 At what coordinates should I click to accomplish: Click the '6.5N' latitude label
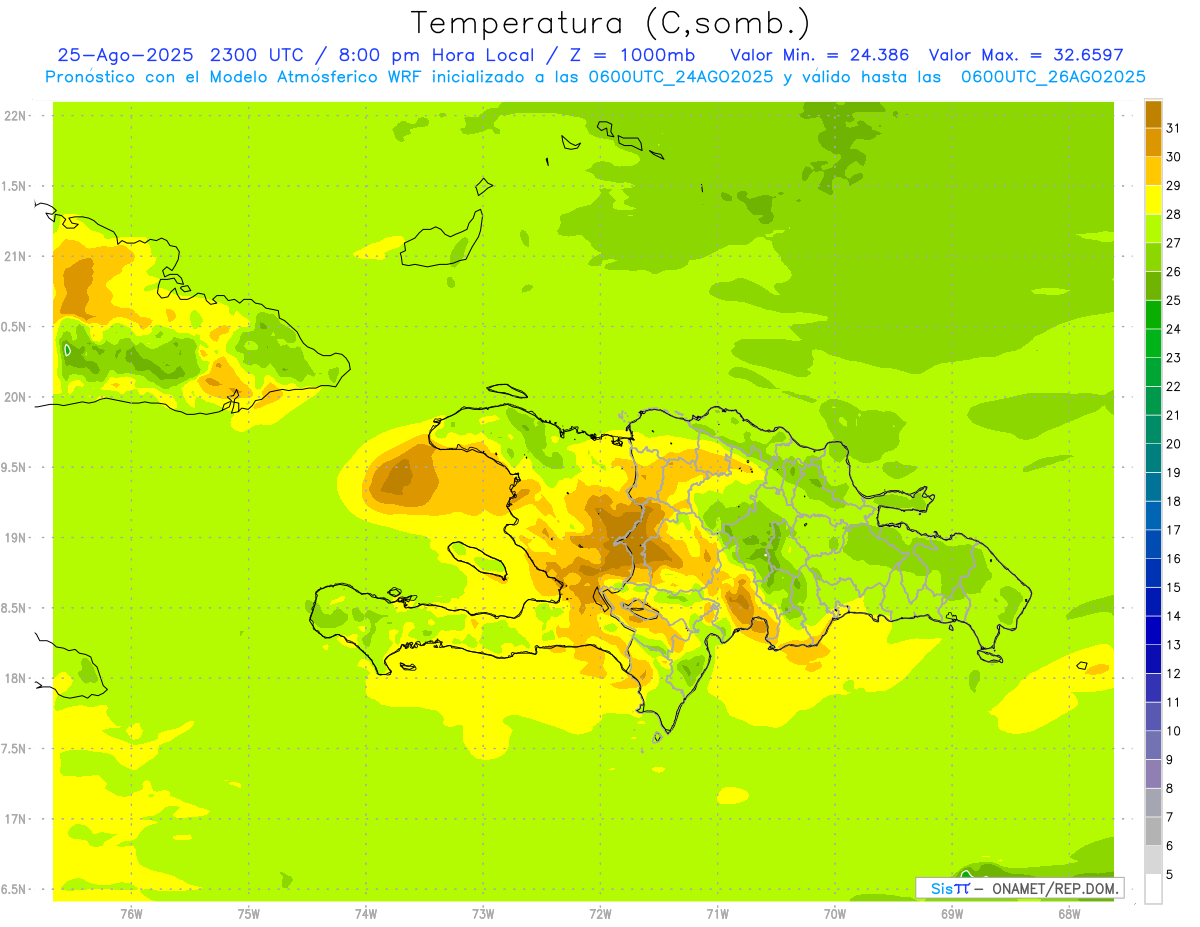(15, 889)
